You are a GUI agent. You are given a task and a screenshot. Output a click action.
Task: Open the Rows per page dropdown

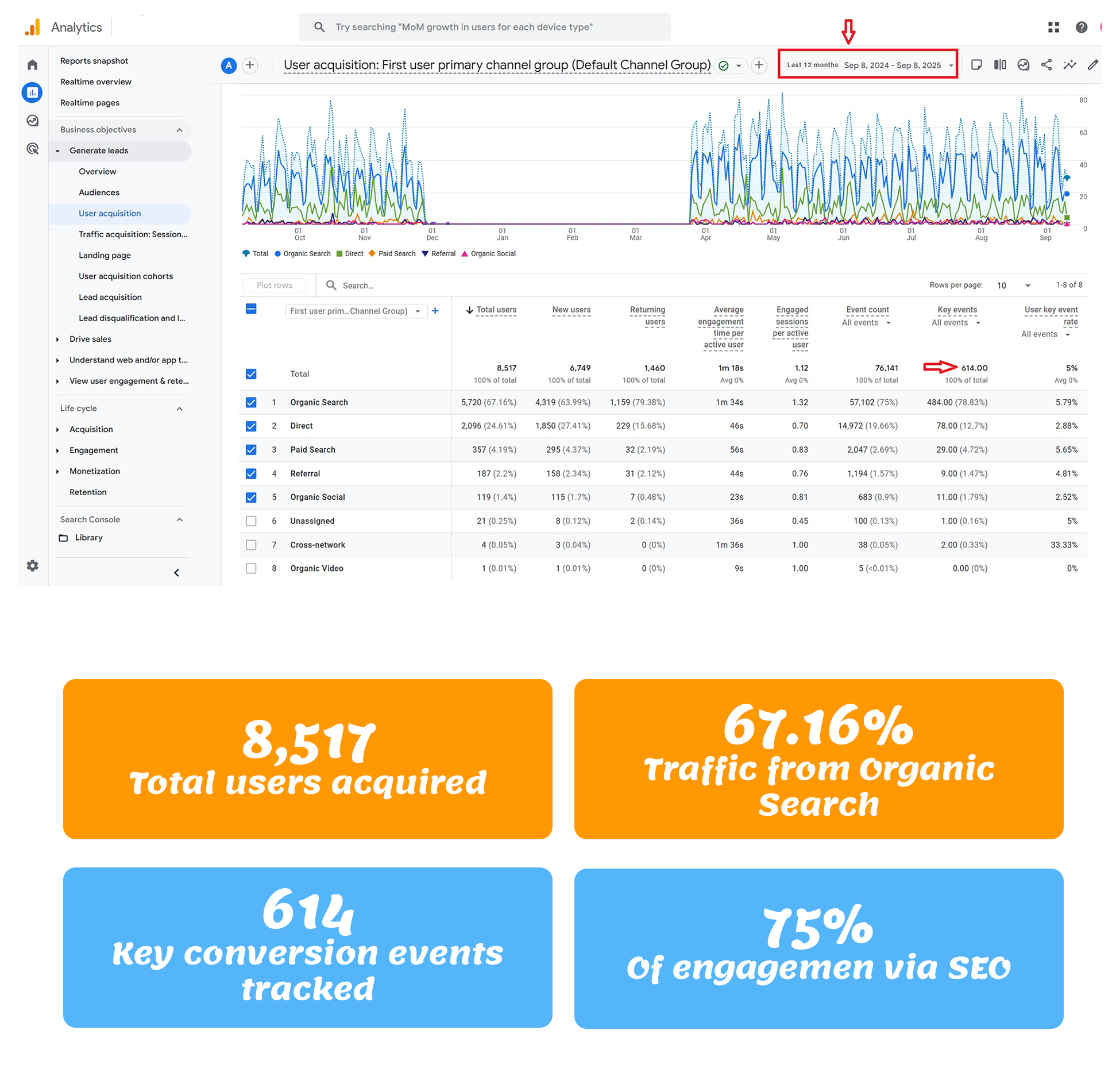(x=1014, y=286)
